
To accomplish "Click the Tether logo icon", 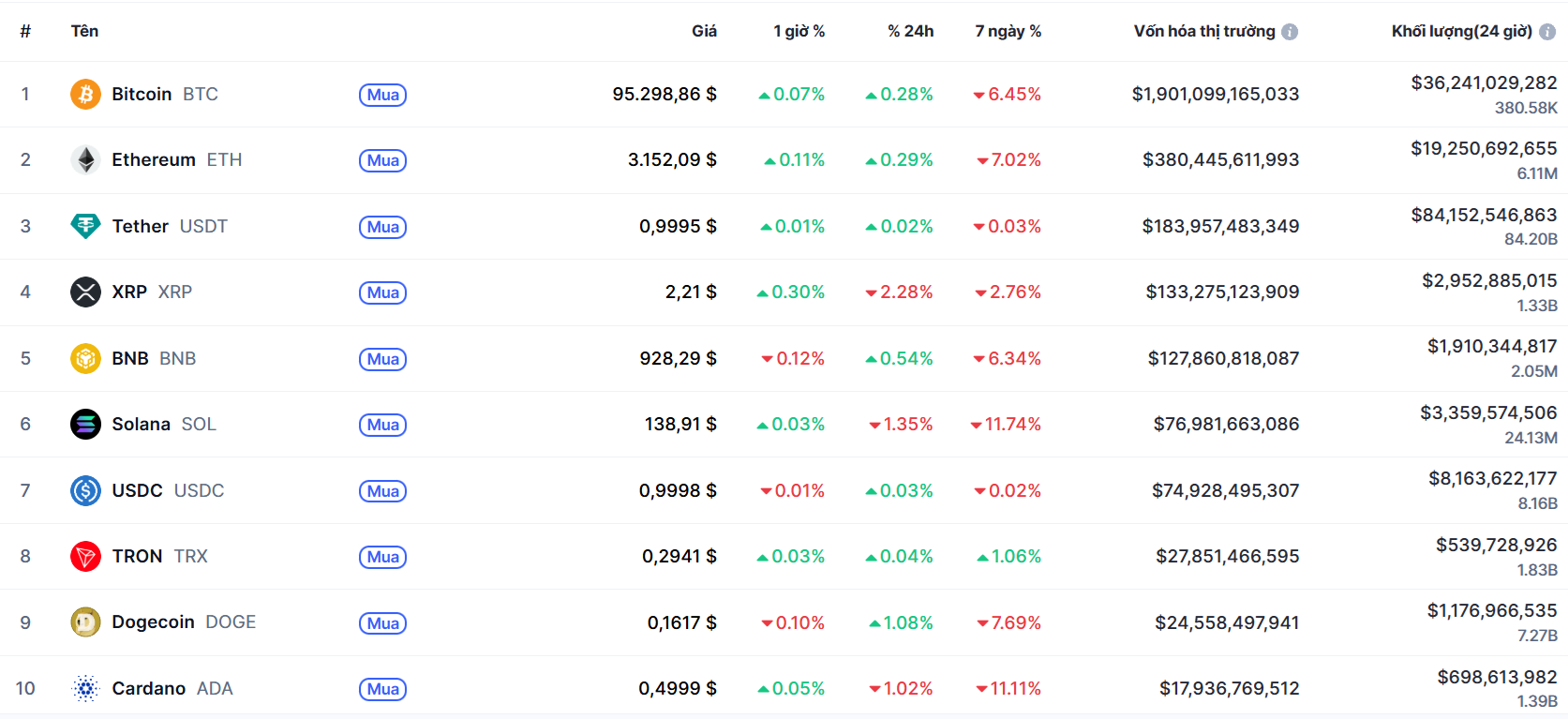I will click(85, 226).
